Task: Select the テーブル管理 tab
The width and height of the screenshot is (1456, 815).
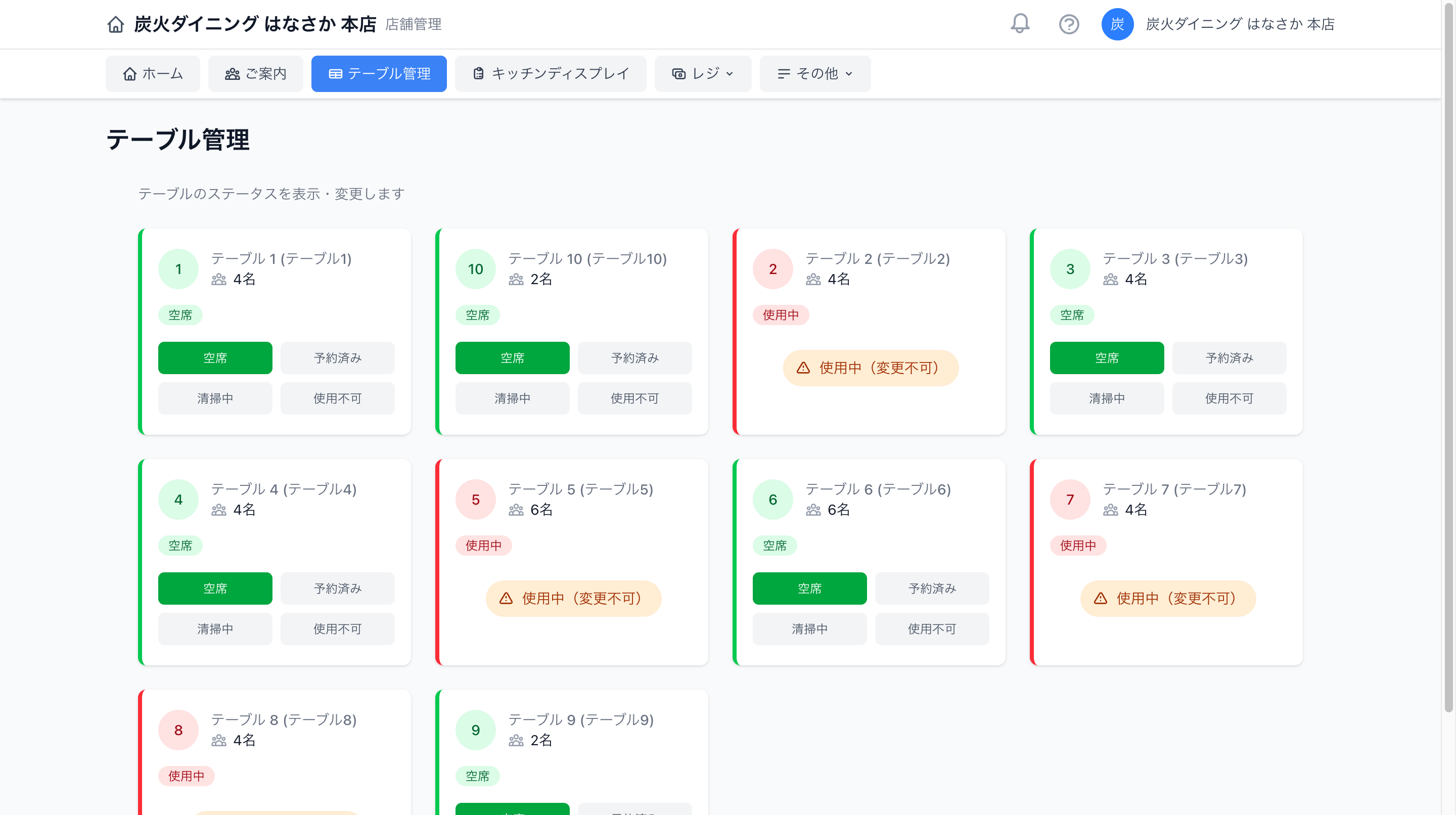Action: 379,73
